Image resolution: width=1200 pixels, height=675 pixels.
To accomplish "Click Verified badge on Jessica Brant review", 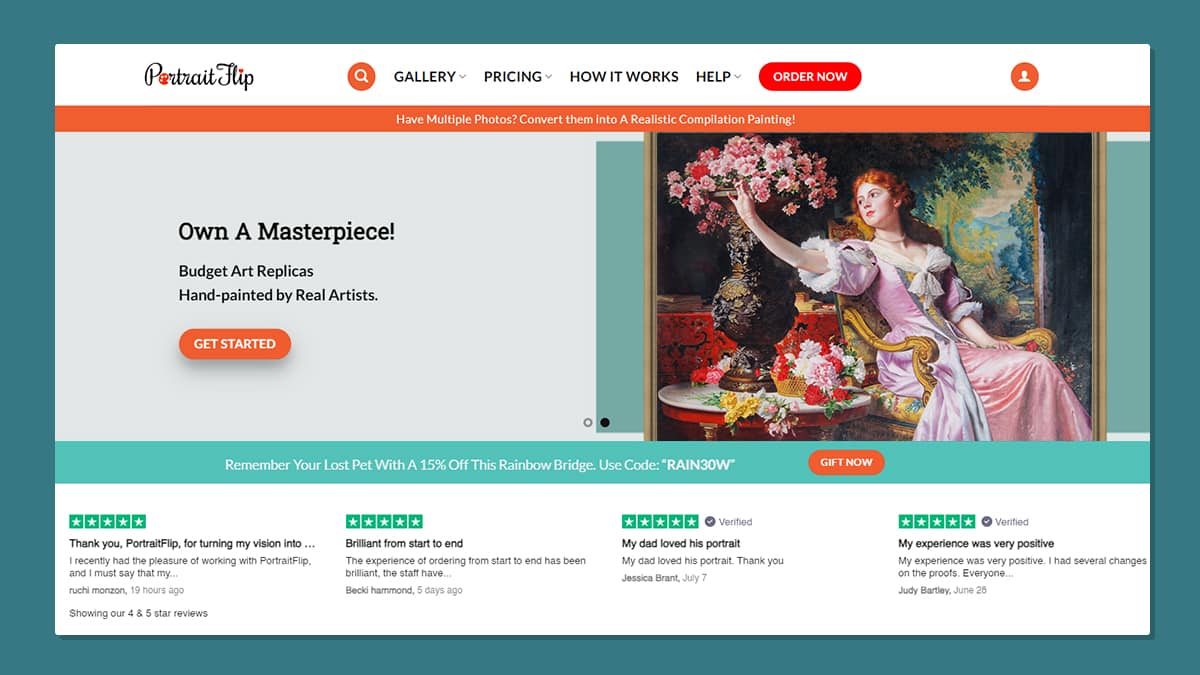I will (729, 522).
